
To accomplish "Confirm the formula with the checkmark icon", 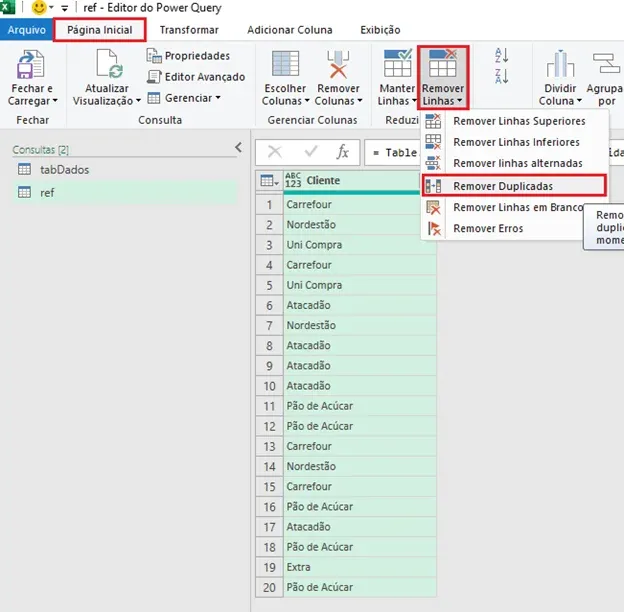I will [x=310, y=152].
